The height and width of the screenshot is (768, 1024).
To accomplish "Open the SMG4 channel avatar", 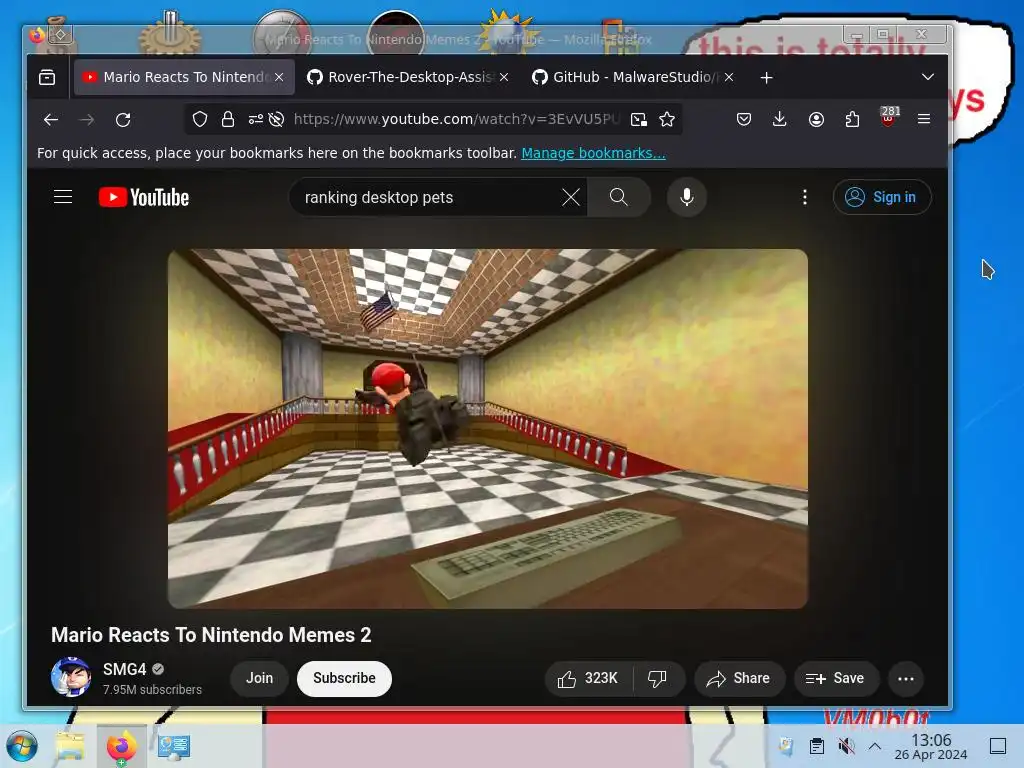I will (x=71, y=678).
